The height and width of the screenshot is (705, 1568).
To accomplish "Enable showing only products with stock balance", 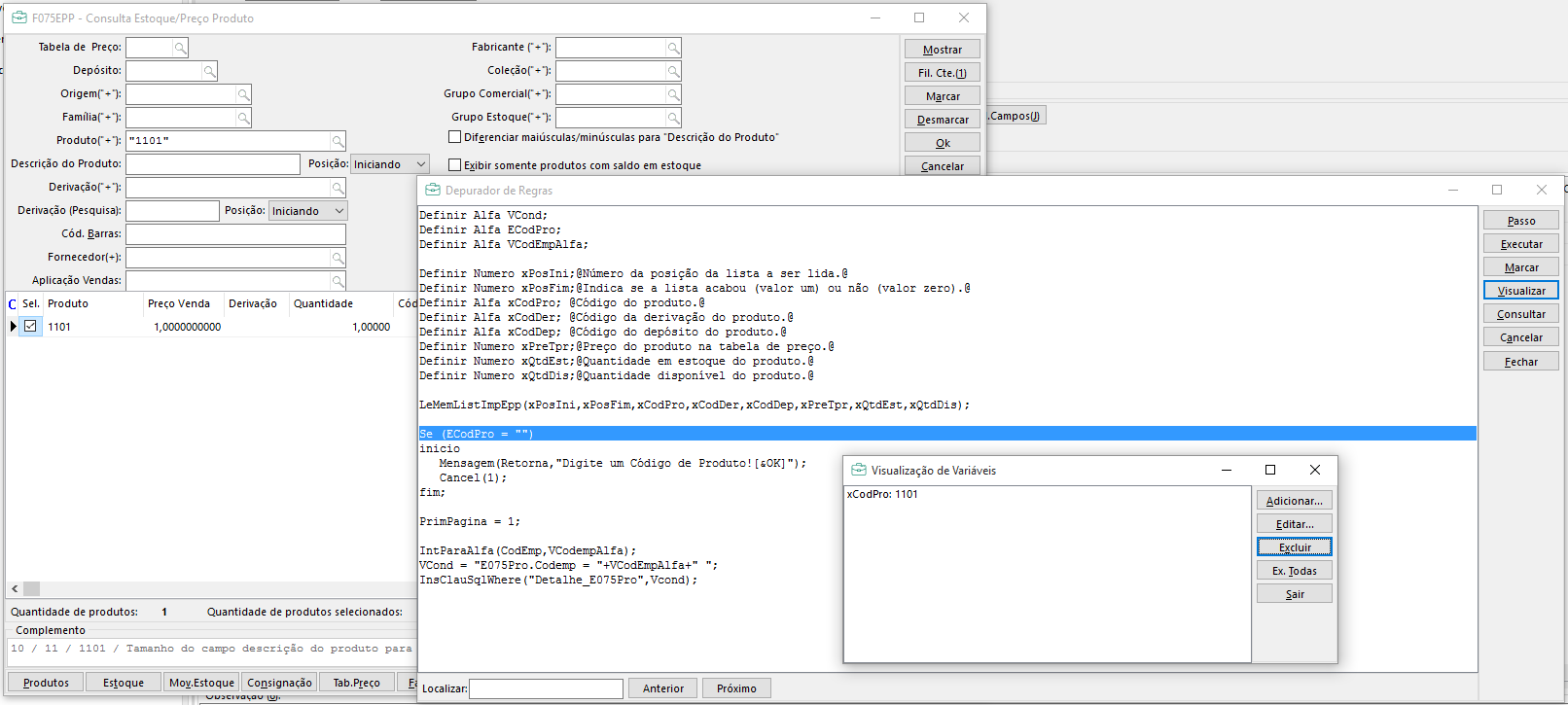I will coord(454,165).
